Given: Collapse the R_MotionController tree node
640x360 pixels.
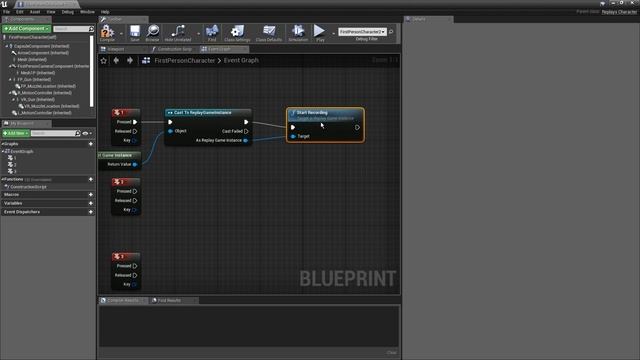Looking at the screenshot, I should (x=10, y=93).
